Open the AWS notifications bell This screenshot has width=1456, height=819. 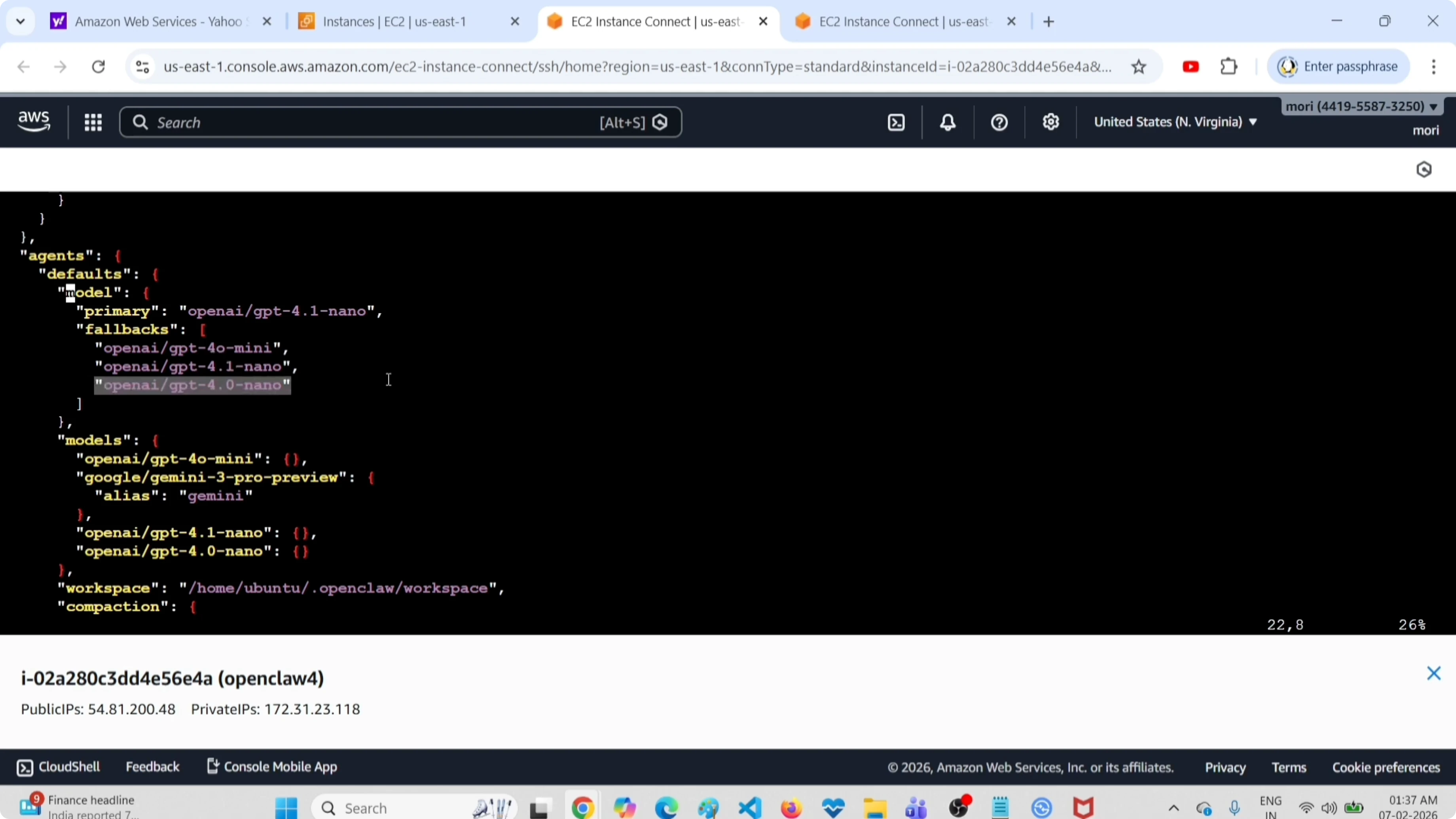tap(948, 123)
